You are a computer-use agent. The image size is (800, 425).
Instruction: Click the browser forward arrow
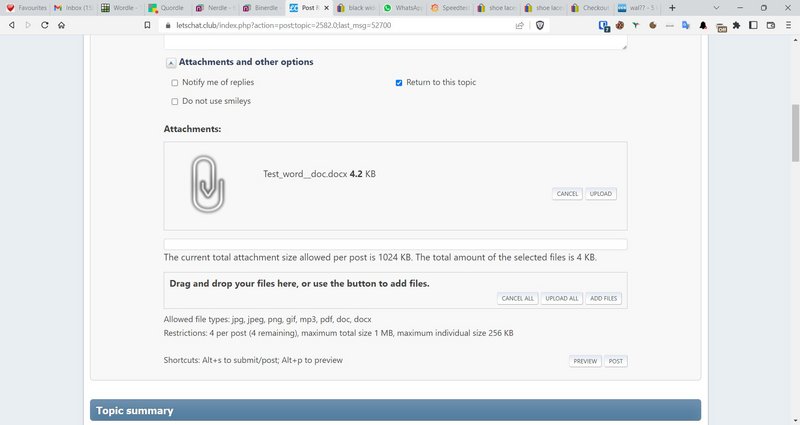(28, 25)
